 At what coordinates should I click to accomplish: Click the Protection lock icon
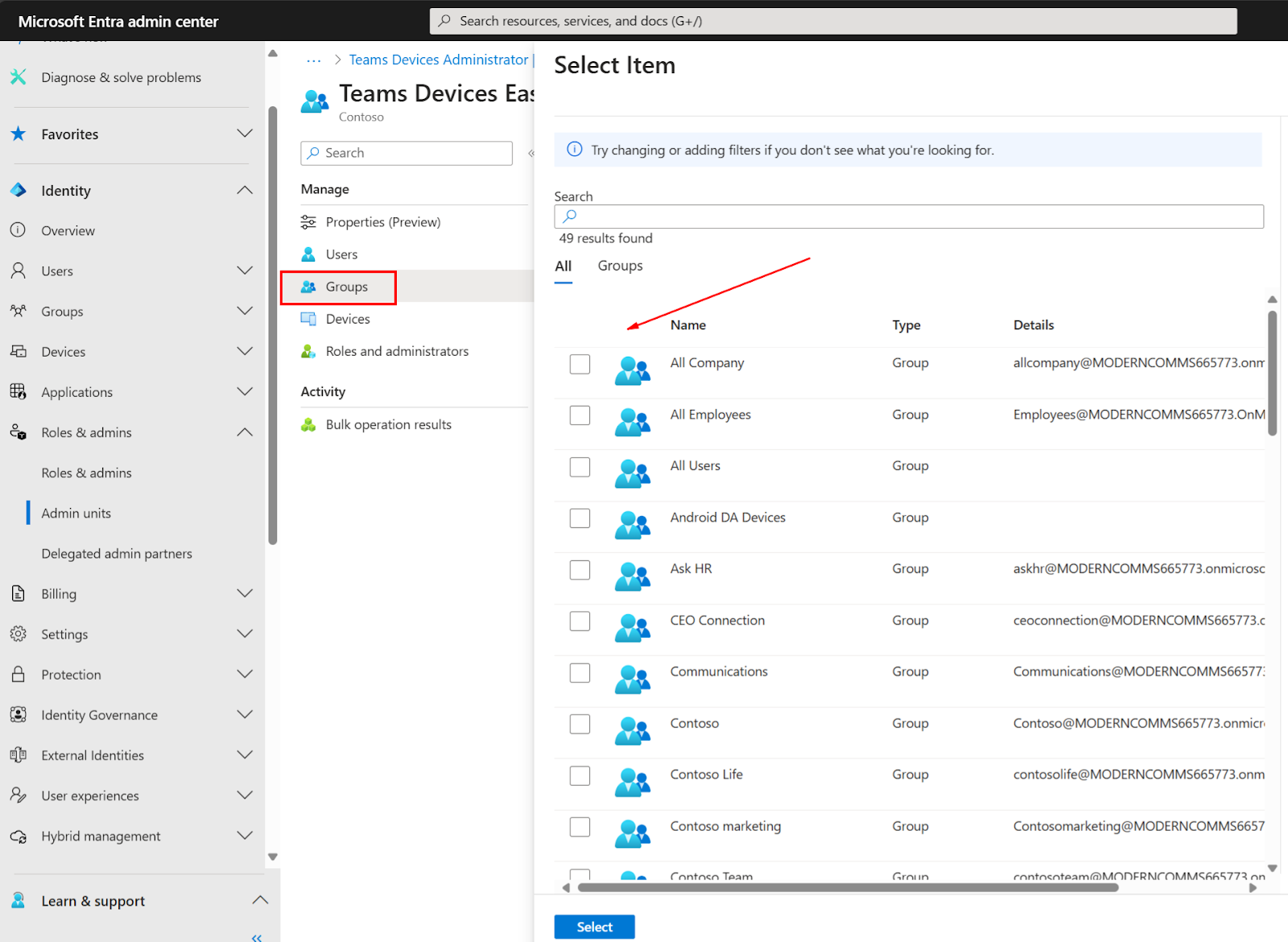[18, 674]
